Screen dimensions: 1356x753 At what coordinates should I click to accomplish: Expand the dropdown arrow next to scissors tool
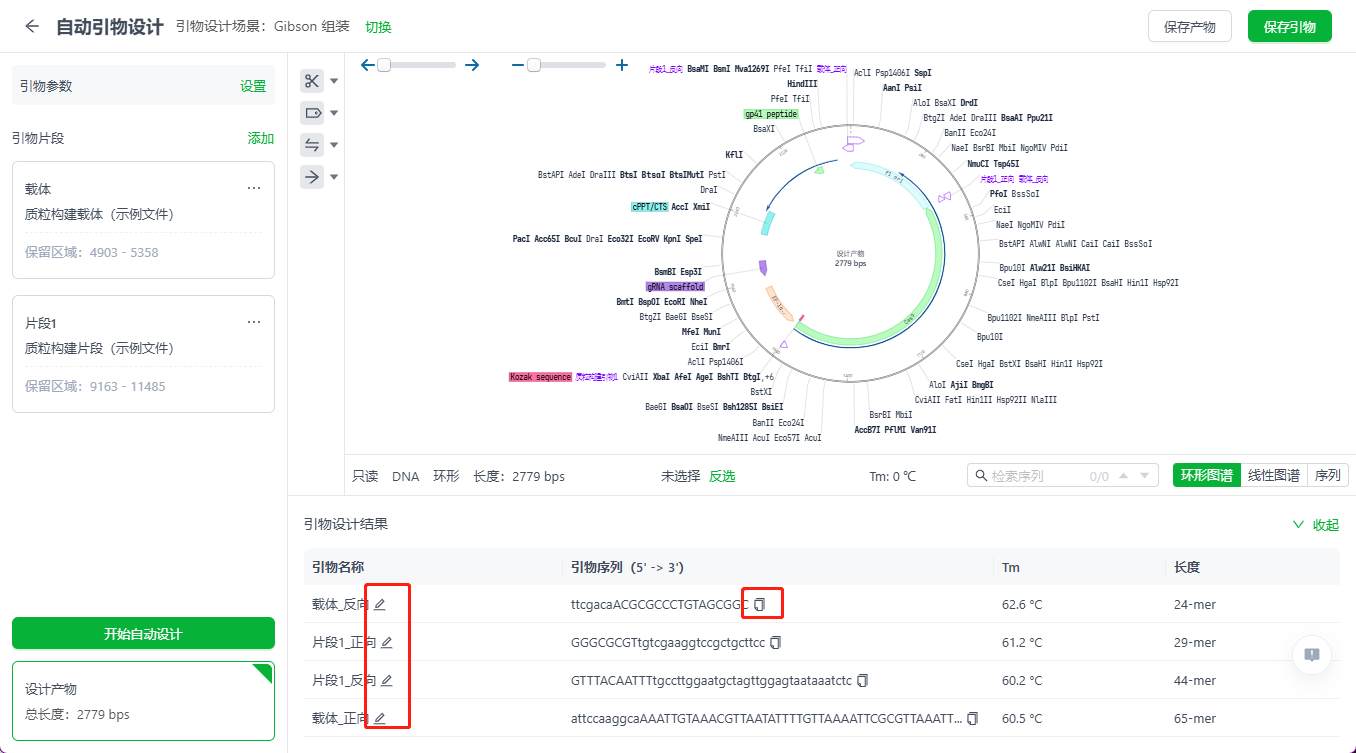click(335, 81)
